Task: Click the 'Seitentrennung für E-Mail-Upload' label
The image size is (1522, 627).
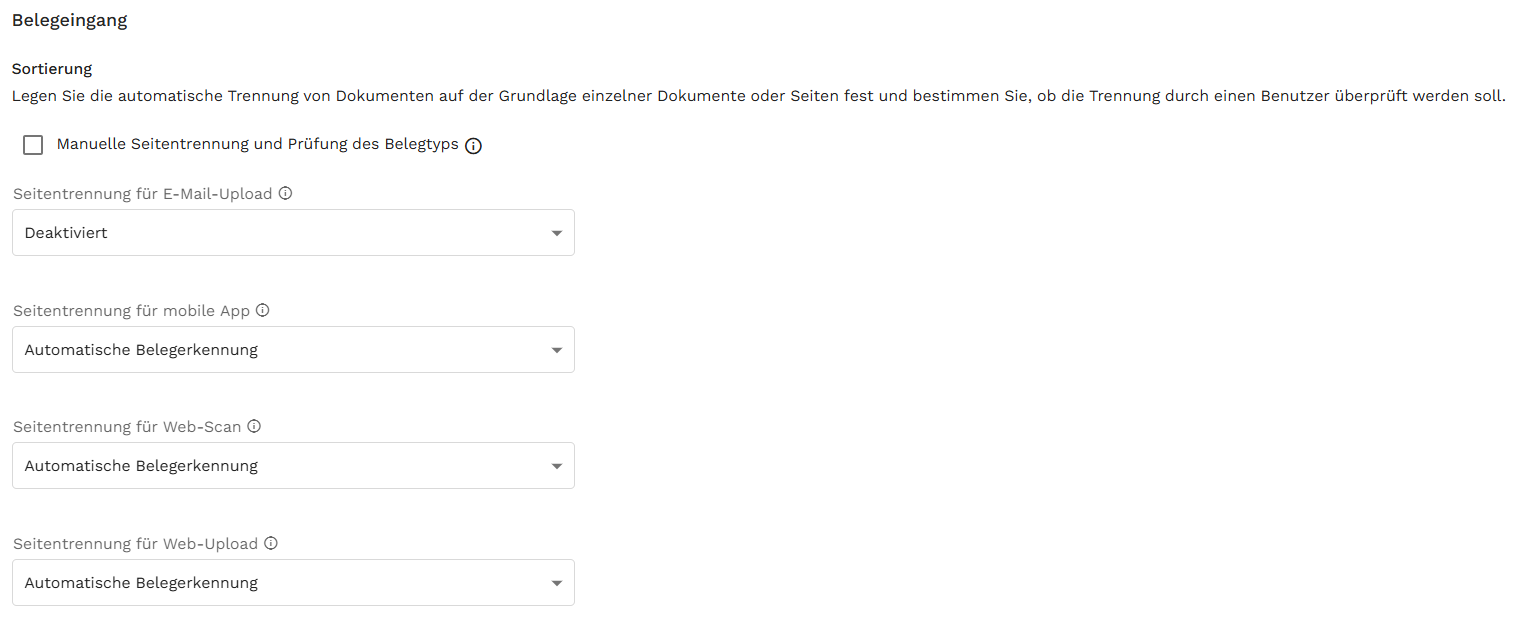Action: [x=142, y=194]
